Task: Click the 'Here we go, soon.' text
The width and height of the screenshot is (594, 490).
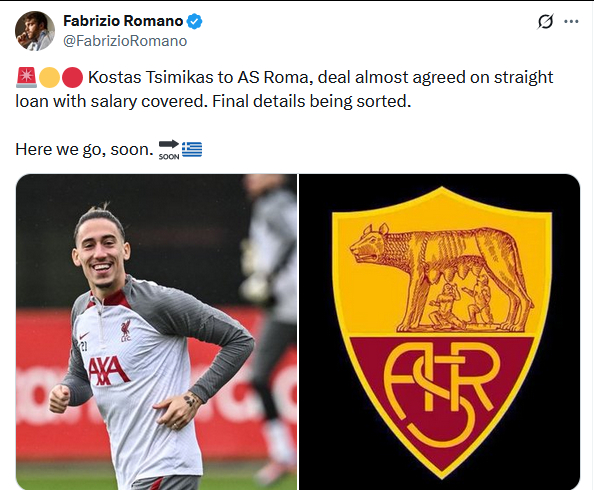Action: [84, 150]
